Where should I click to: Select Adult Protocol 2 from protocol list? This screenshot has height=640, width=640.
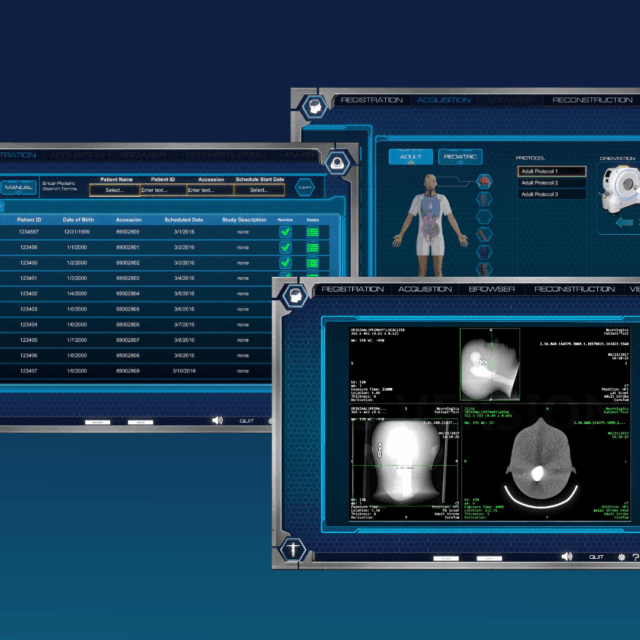551,183
